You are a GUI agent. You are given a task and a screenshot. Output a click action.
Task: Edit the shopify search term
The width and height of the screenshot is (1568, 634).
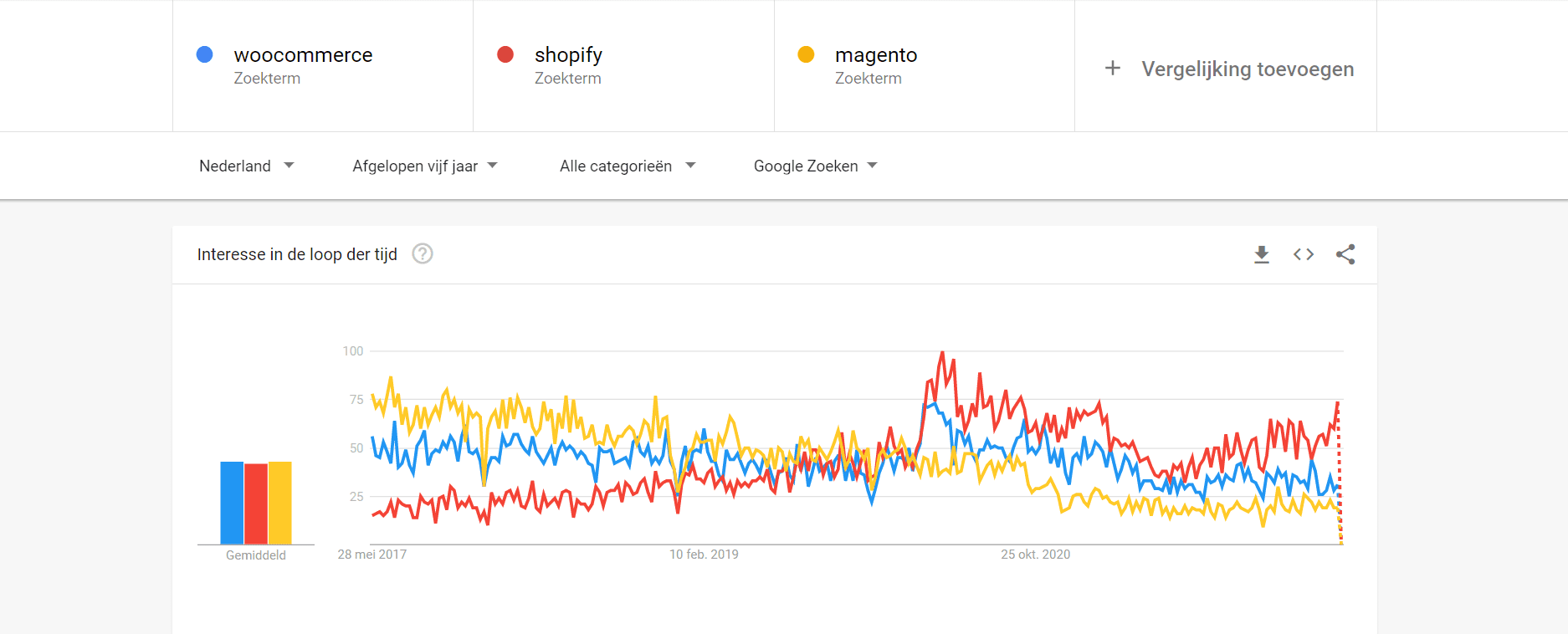pos(568,55)
